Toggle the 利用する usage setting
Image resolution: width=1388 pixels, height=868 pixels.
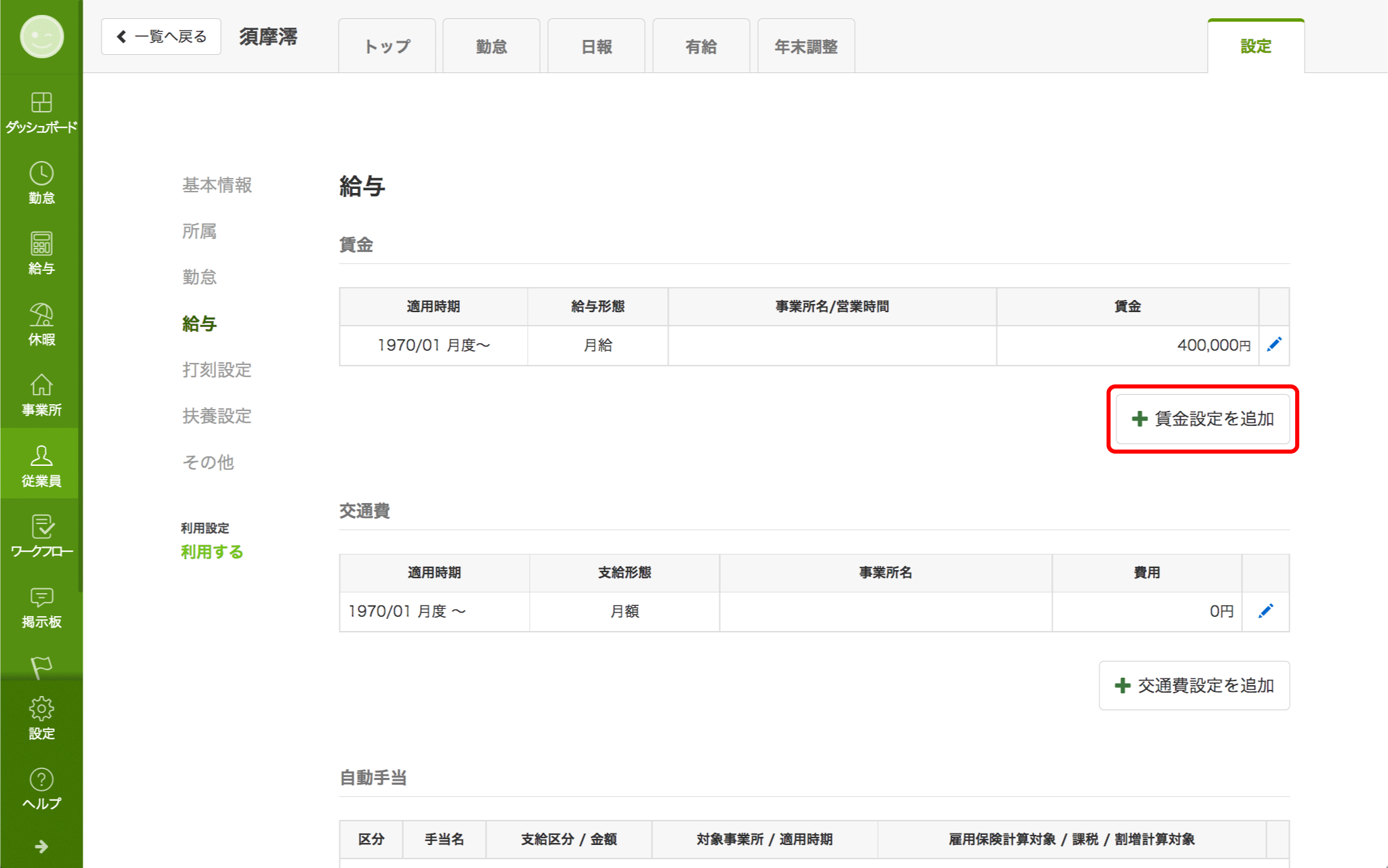tap(211, 552)
